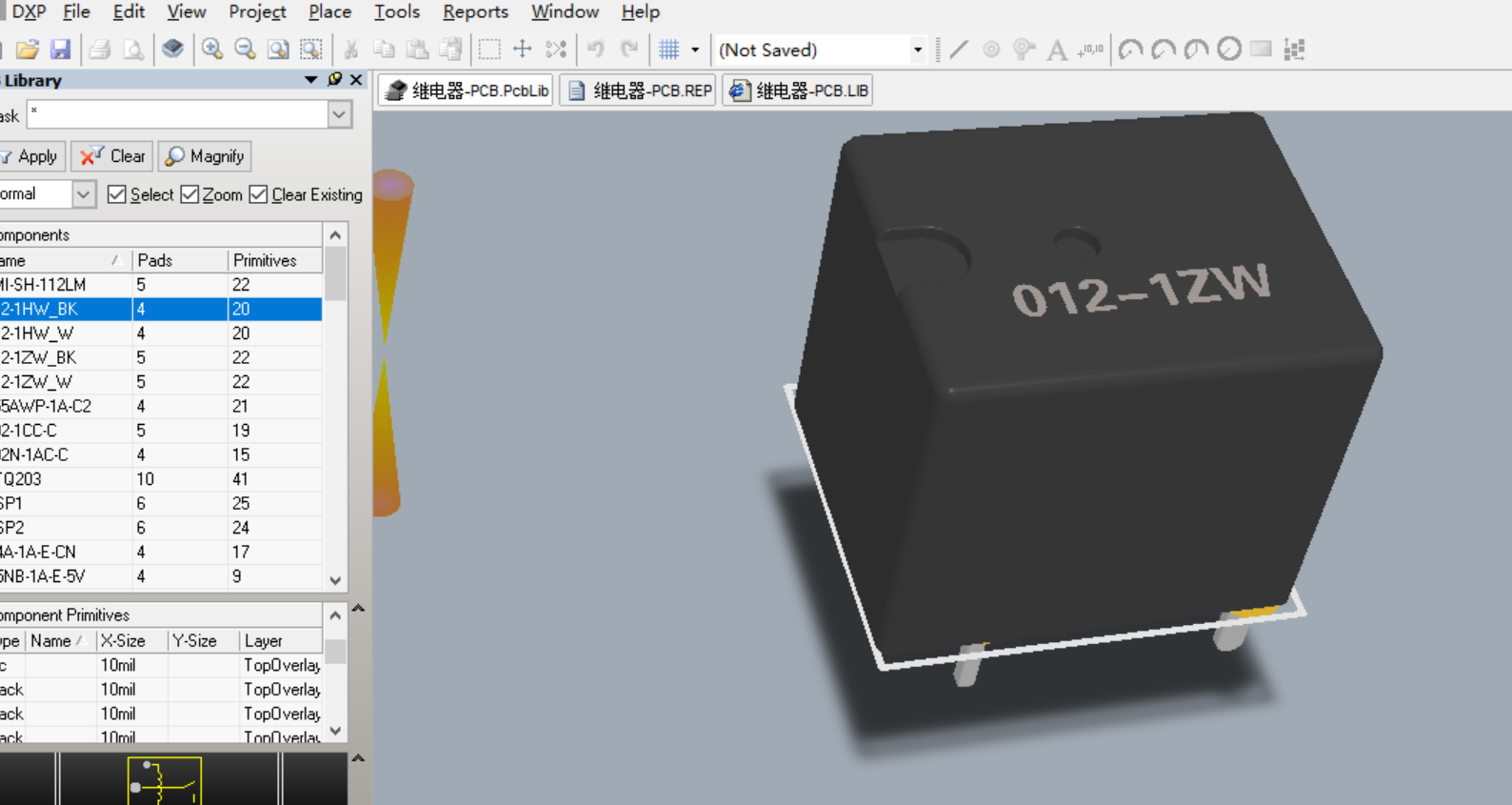Image resolution: width=1512 pixels, height=805 pixels.
Task: Select the 2-1HW_W component row
Action: (x=161, y=333)
